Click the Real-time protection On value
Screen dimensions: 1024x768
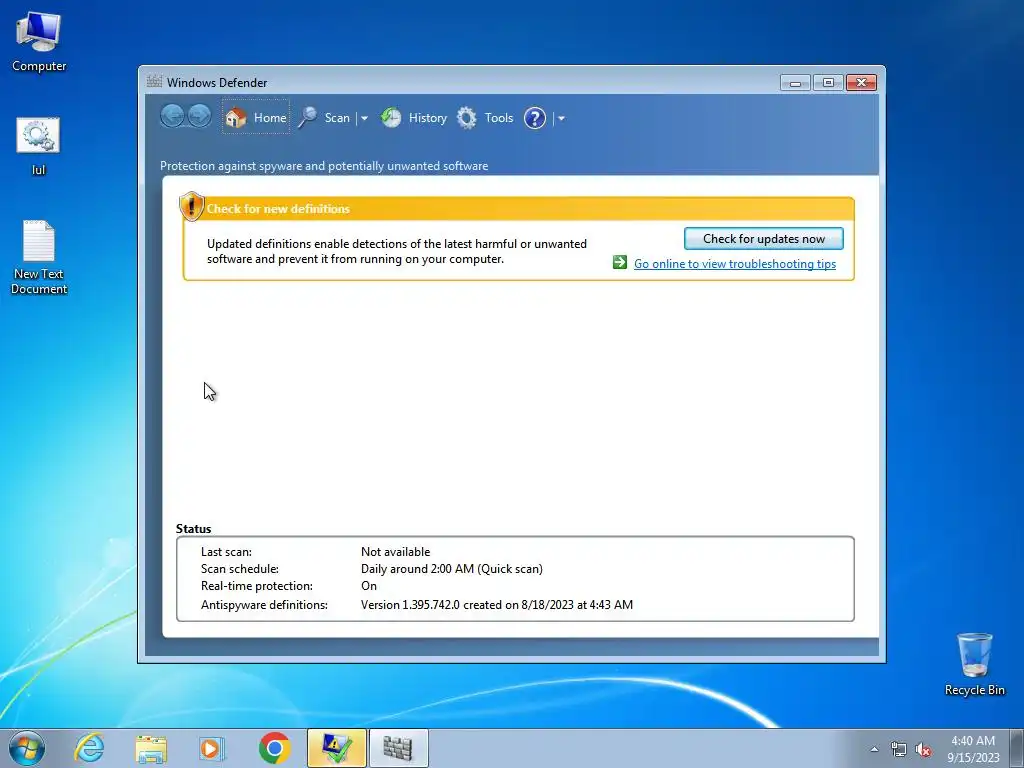click(369, 586)
